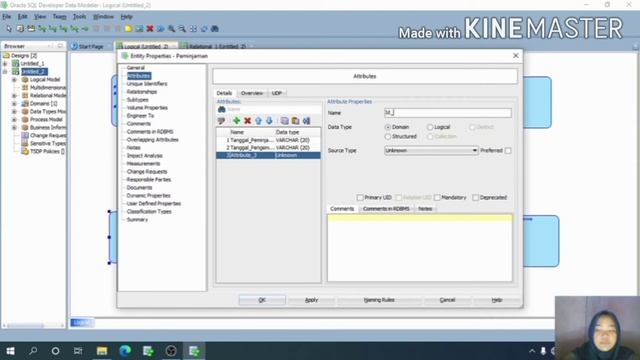Click the Cancel button

coord(447,300)
